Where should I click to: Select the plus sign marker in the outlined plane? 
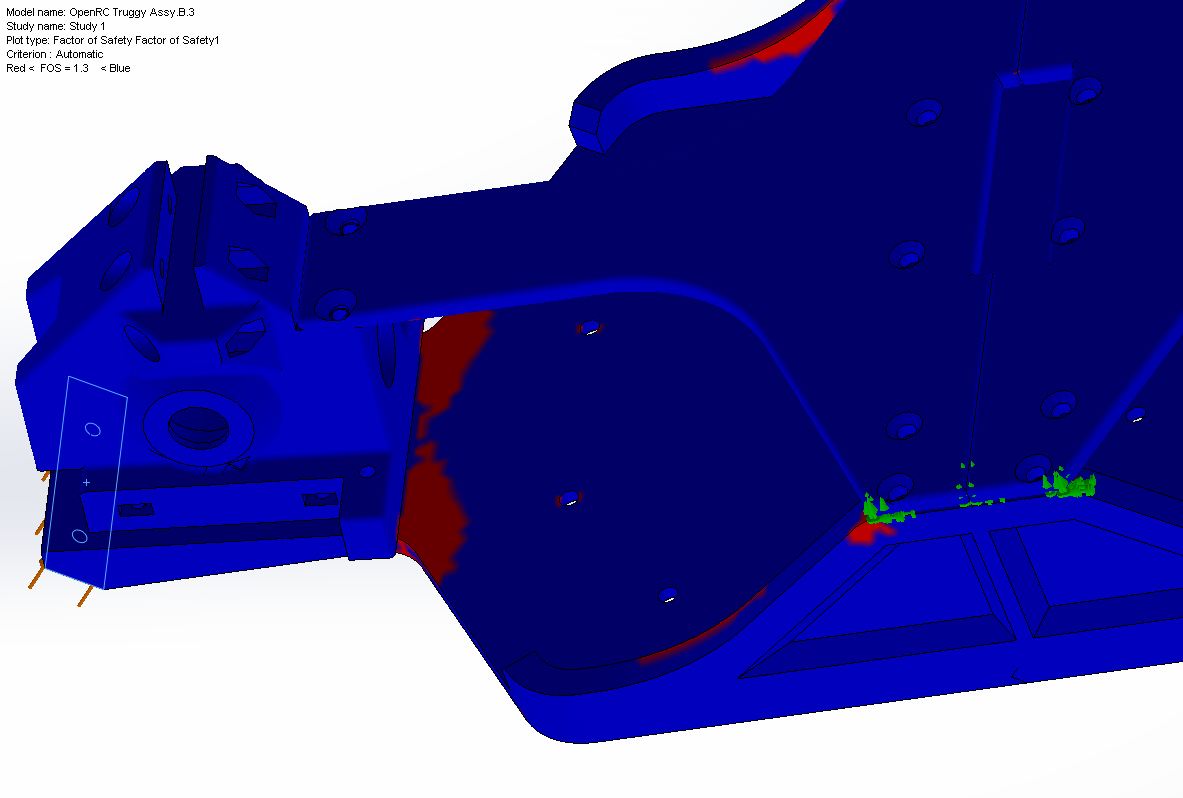pyautogui.click(x=86, y=482)
